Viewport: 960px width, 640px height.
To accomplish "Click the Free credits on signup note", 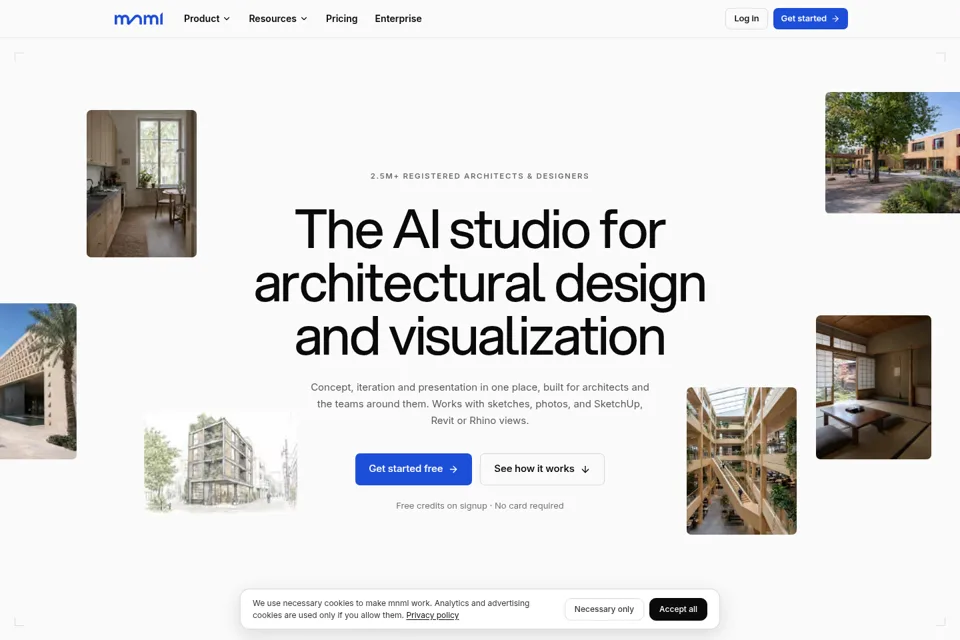I will (480, 506).
